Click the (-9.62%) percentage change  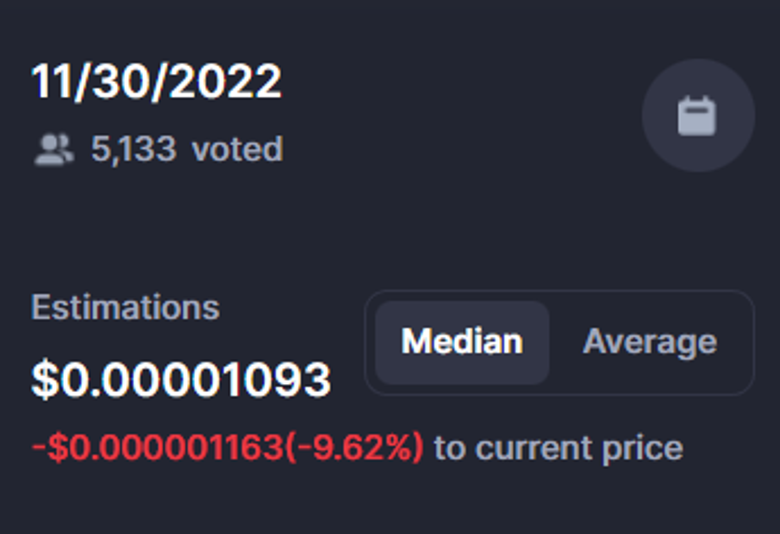click(355, 447)
